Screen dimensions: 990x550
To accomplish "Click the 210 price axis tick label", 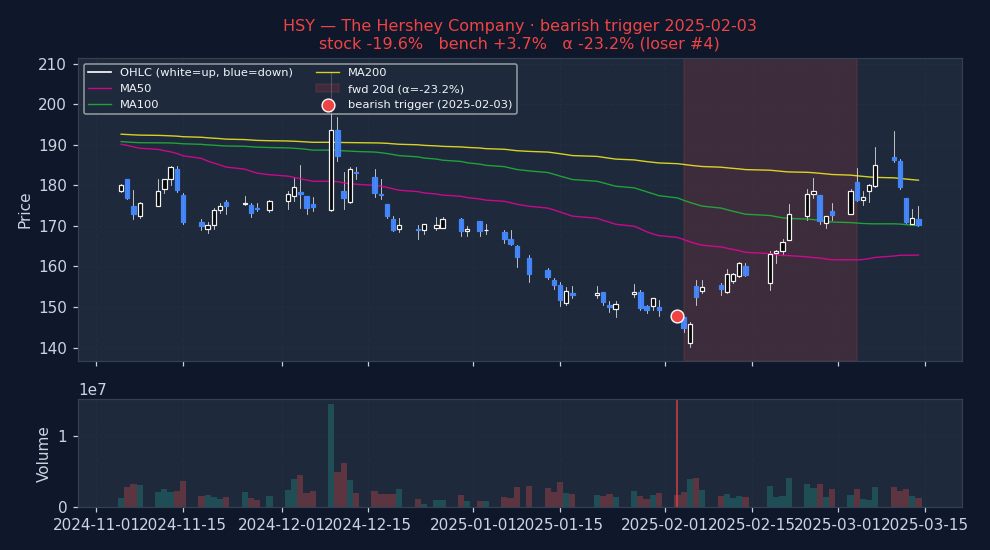I will pyautogui.click(x=51, y=64).
